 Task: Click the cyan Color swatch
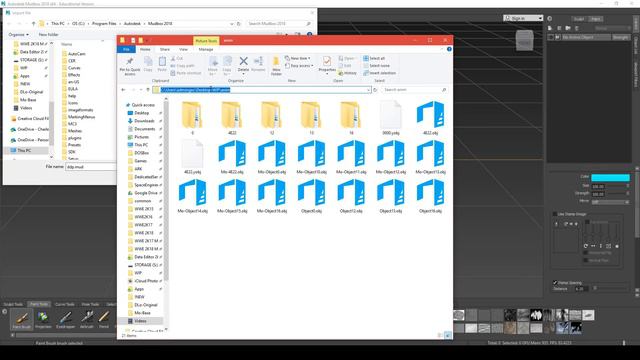pyautogui.click(x=610, y=177)
